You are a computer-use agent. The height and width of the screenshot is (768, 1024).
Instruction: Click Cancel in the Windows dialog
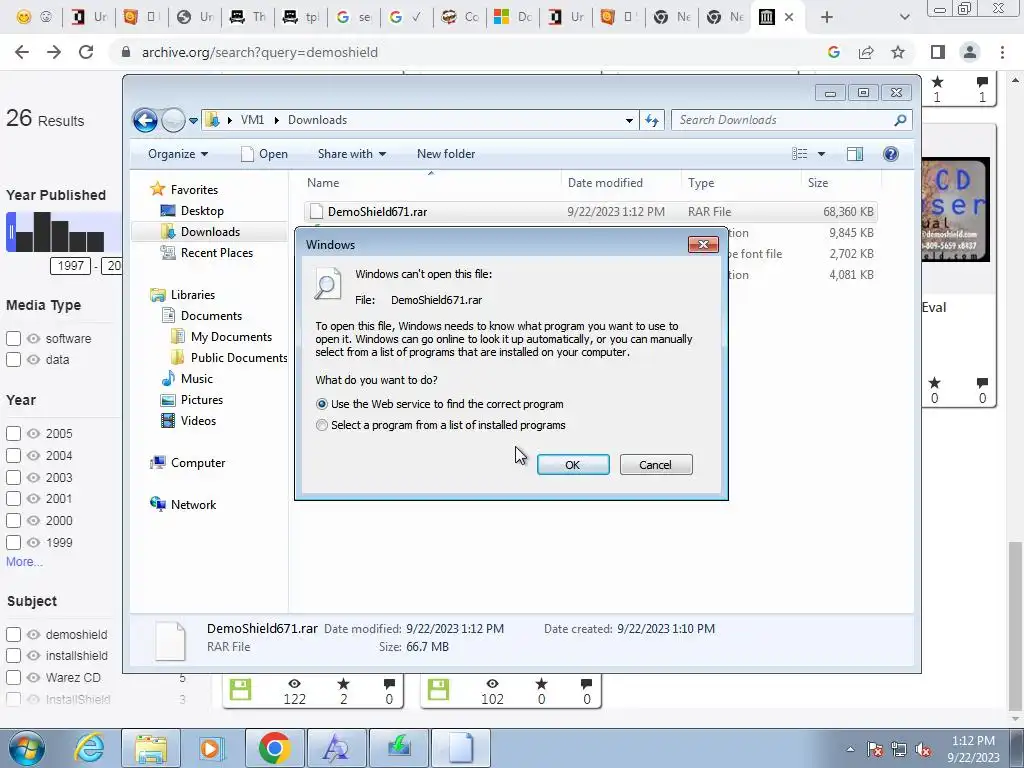[656, 465]
